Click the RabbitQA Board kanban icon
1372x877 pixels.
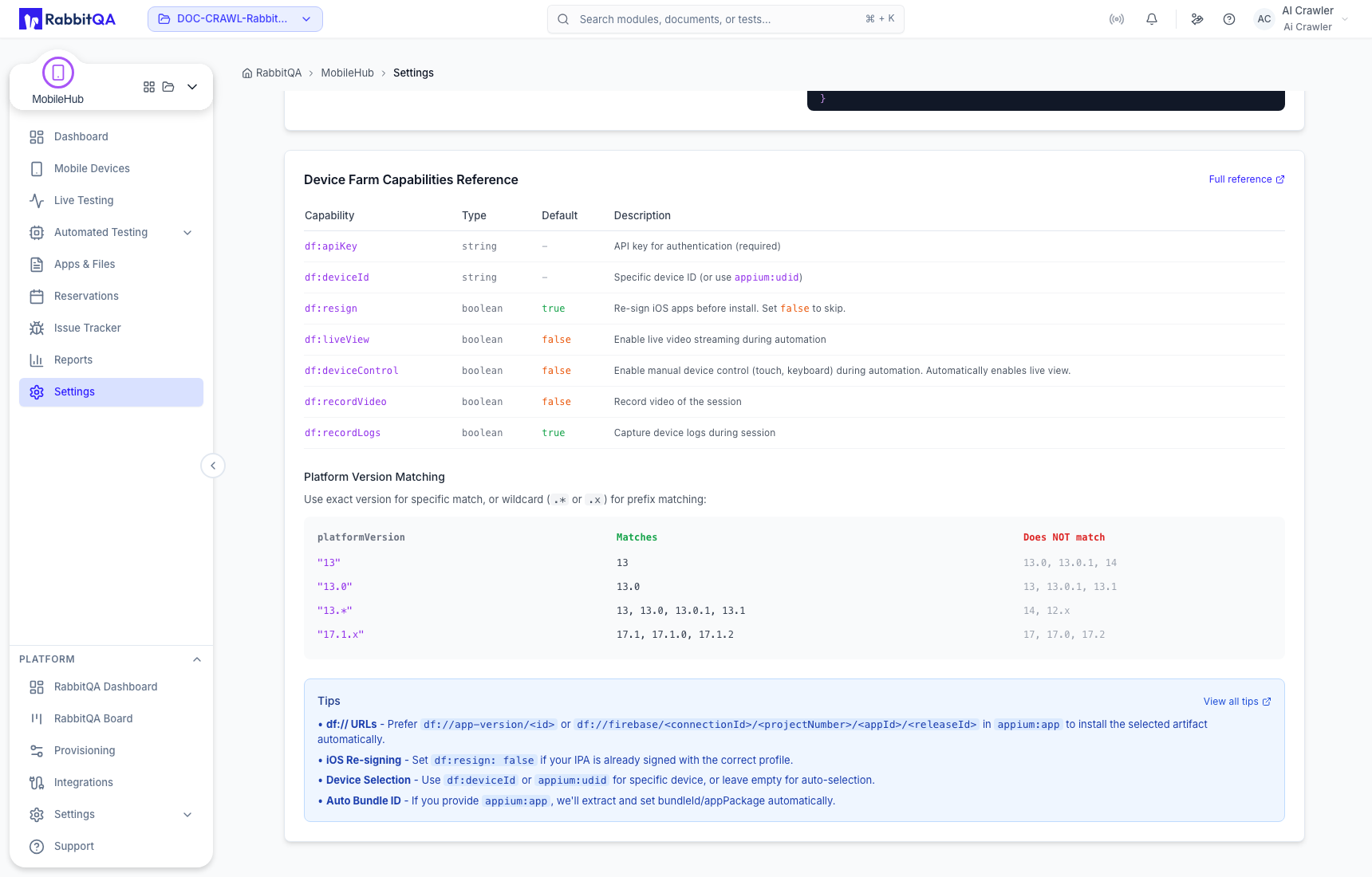click(x=37, y=719)
